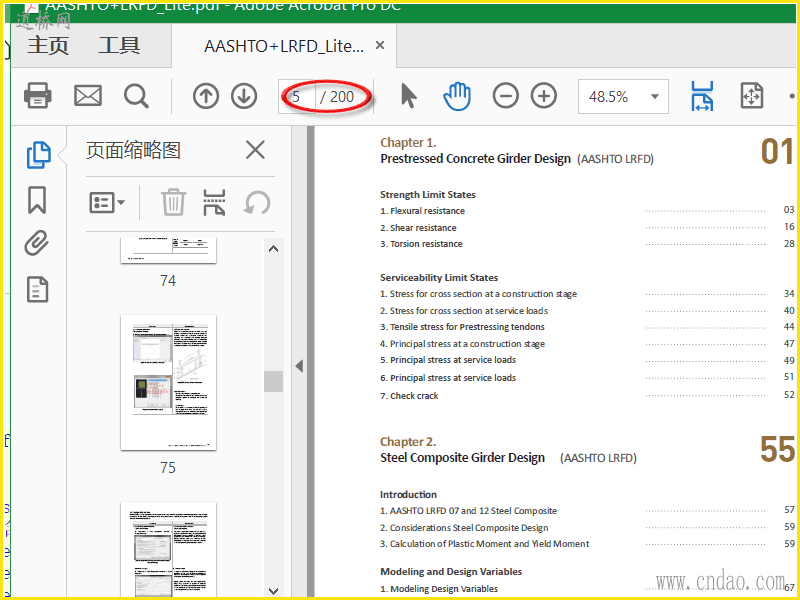Click '2. Shear resistance' contents entry
The image size is (800, 600).
[x=418, y=228]
